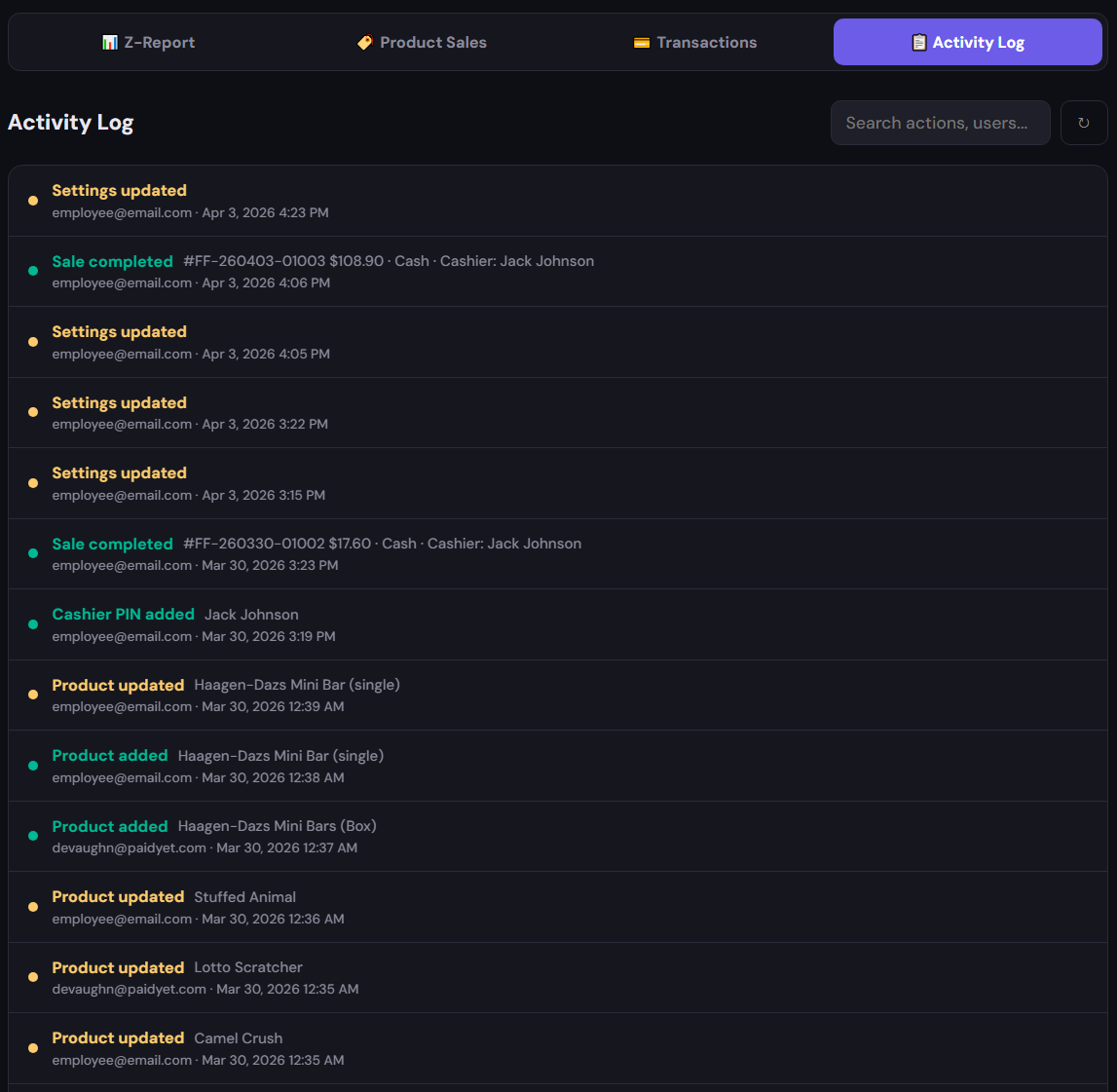This screenshot has width=1117, height=1092.
Task: Click yellow status dot beside Stuffed Animal update
Action: click(33, 907)
